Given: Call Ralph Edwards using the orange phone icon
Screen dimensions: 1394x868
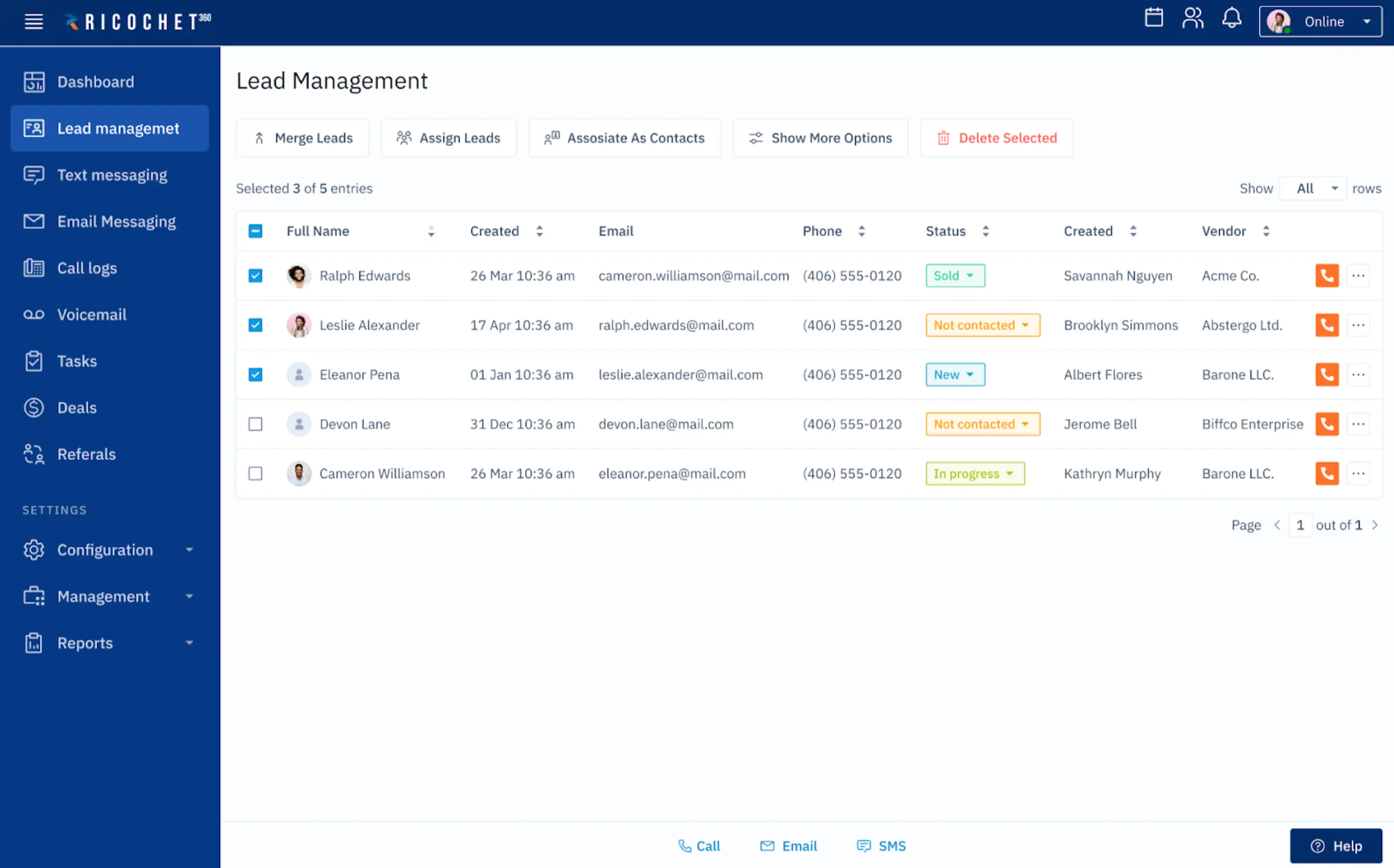Looking at the screenshot, I should click(x=1327, y=276).
